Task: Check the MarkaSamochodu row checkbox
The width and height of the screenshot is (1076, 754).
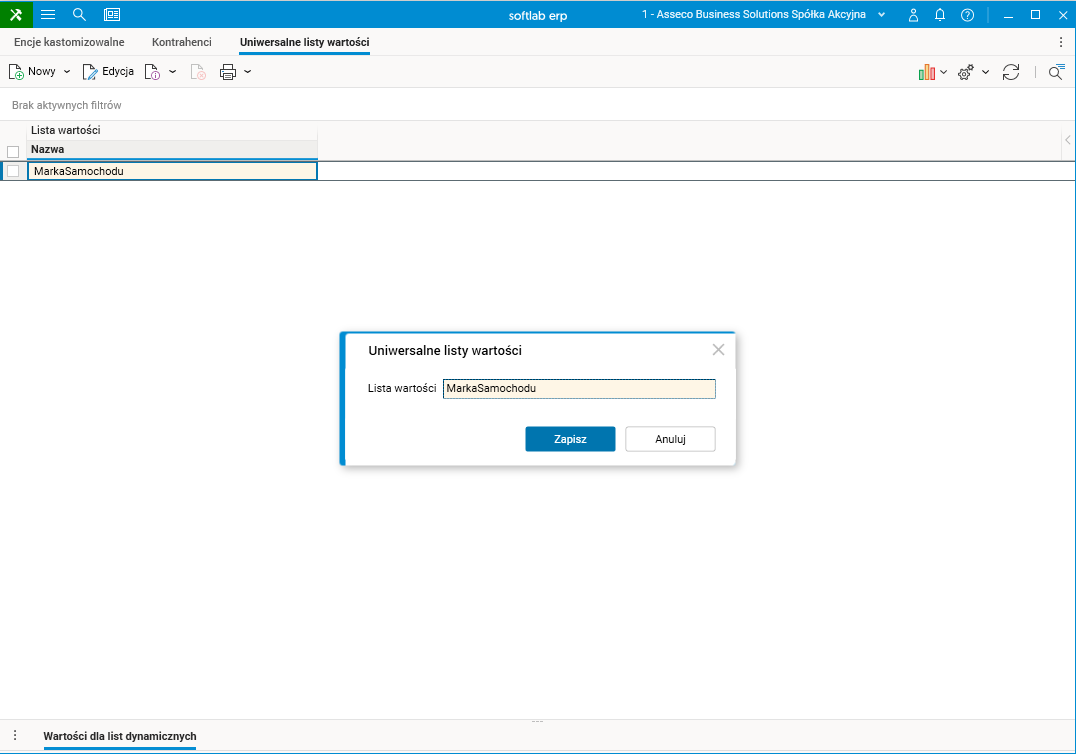Action: click(x=13, y=171)
